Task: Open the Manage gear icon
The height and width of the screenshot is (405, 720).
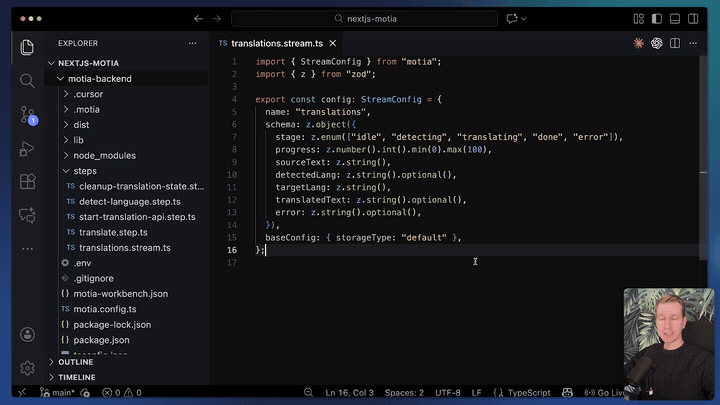Action: tap(27, 367)
